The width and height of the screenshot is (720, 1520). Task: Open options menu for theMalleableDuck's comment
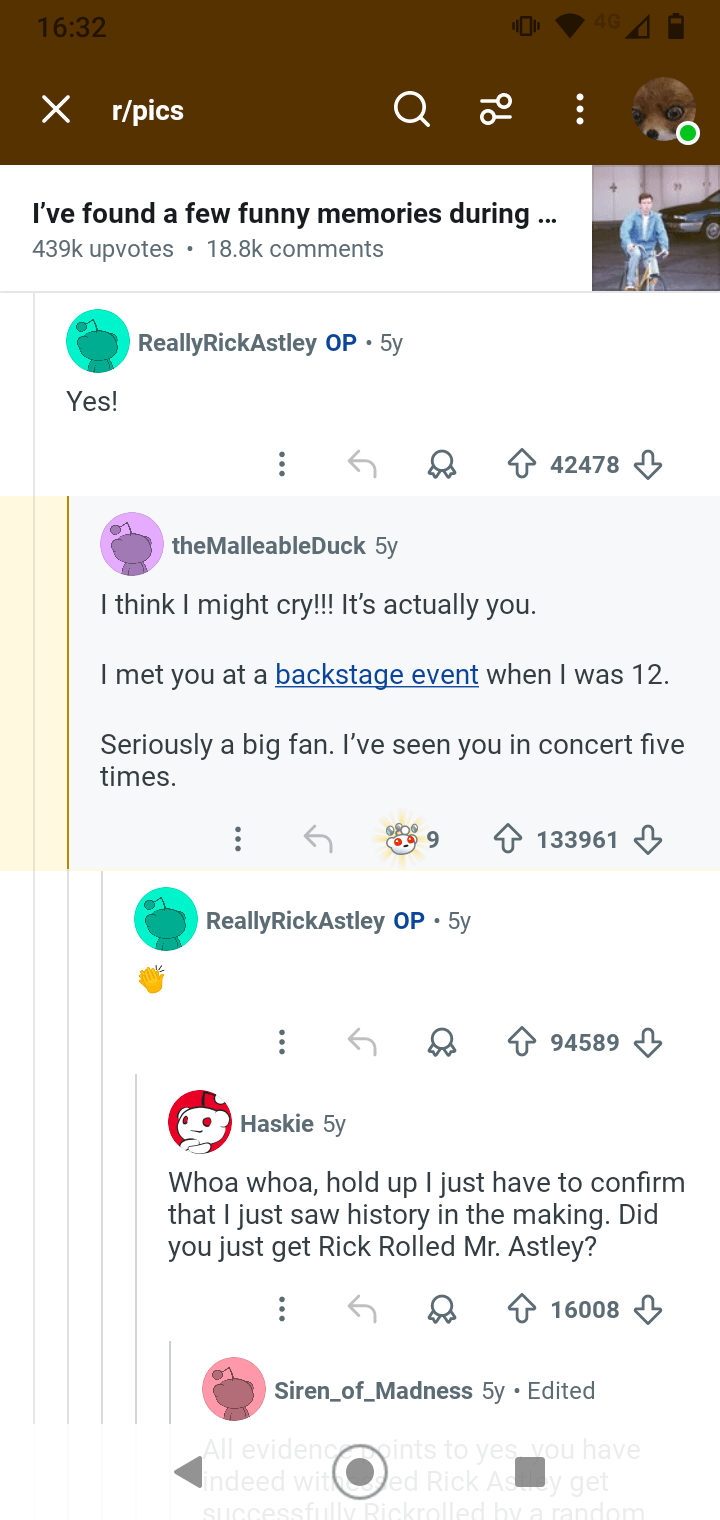(238, 839)
